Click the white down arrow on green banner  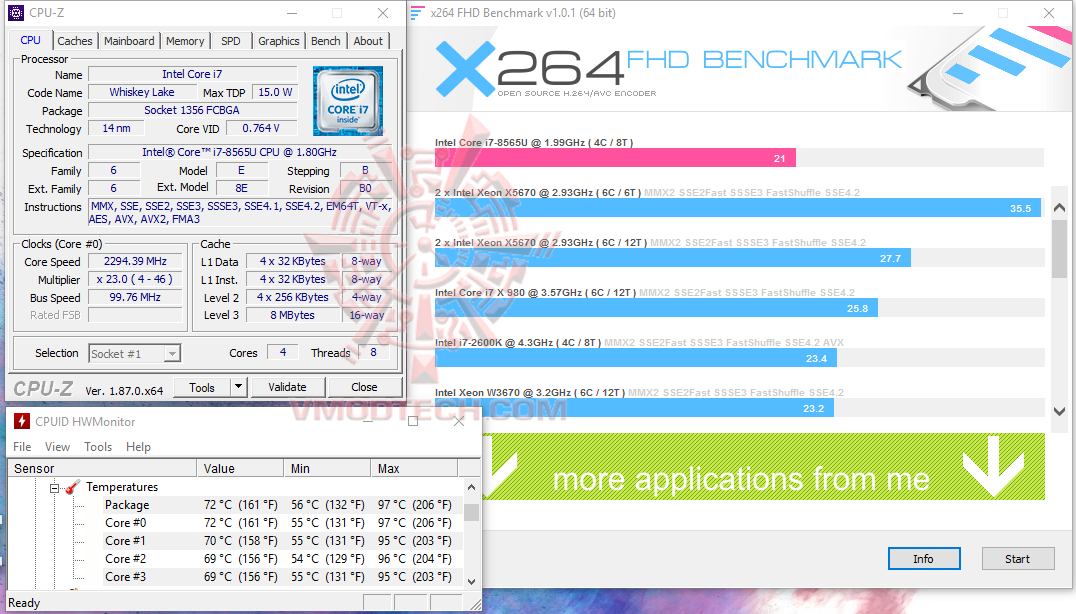click(x=993, y=466)
